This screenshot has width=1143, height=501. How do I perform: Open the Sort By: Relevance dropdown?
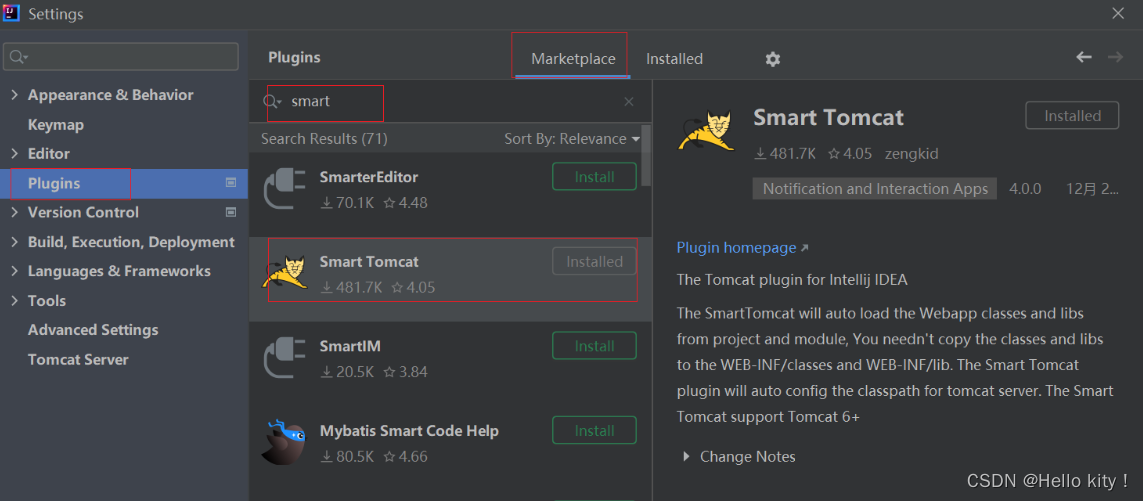pyautogui.click(x=572, y=139)
